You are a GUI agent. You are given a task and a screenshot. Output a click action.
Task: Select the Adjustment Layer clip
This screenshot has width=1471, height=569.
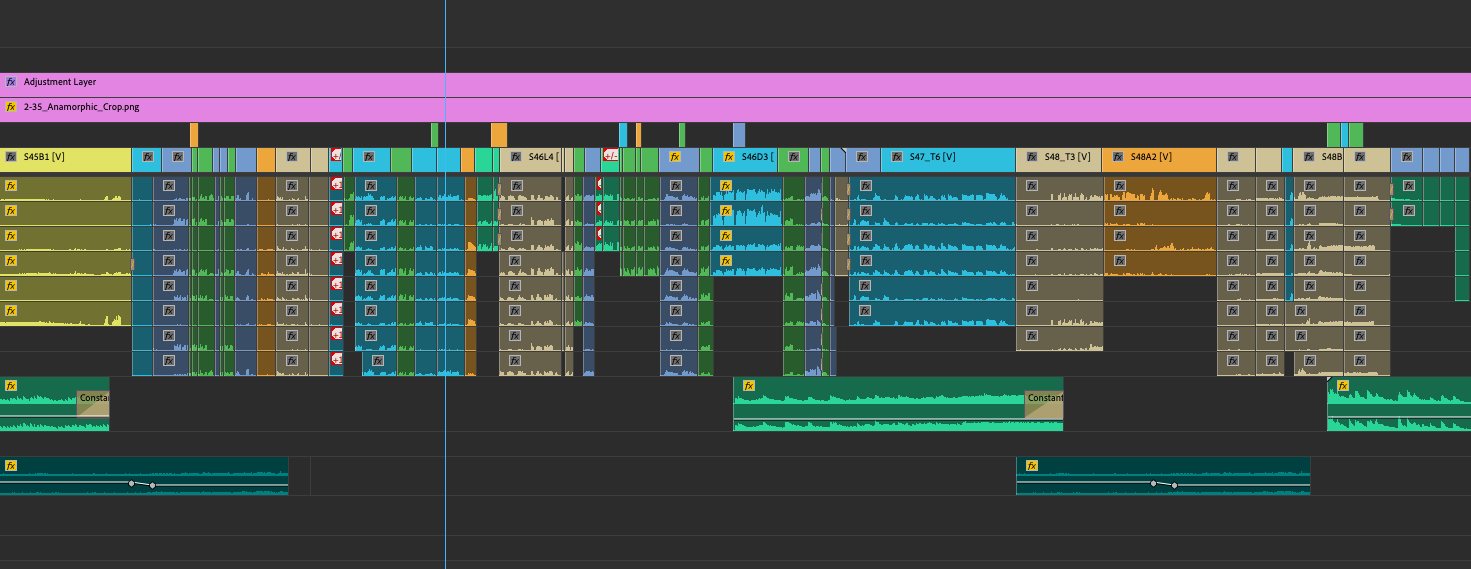tap(700, 84)
